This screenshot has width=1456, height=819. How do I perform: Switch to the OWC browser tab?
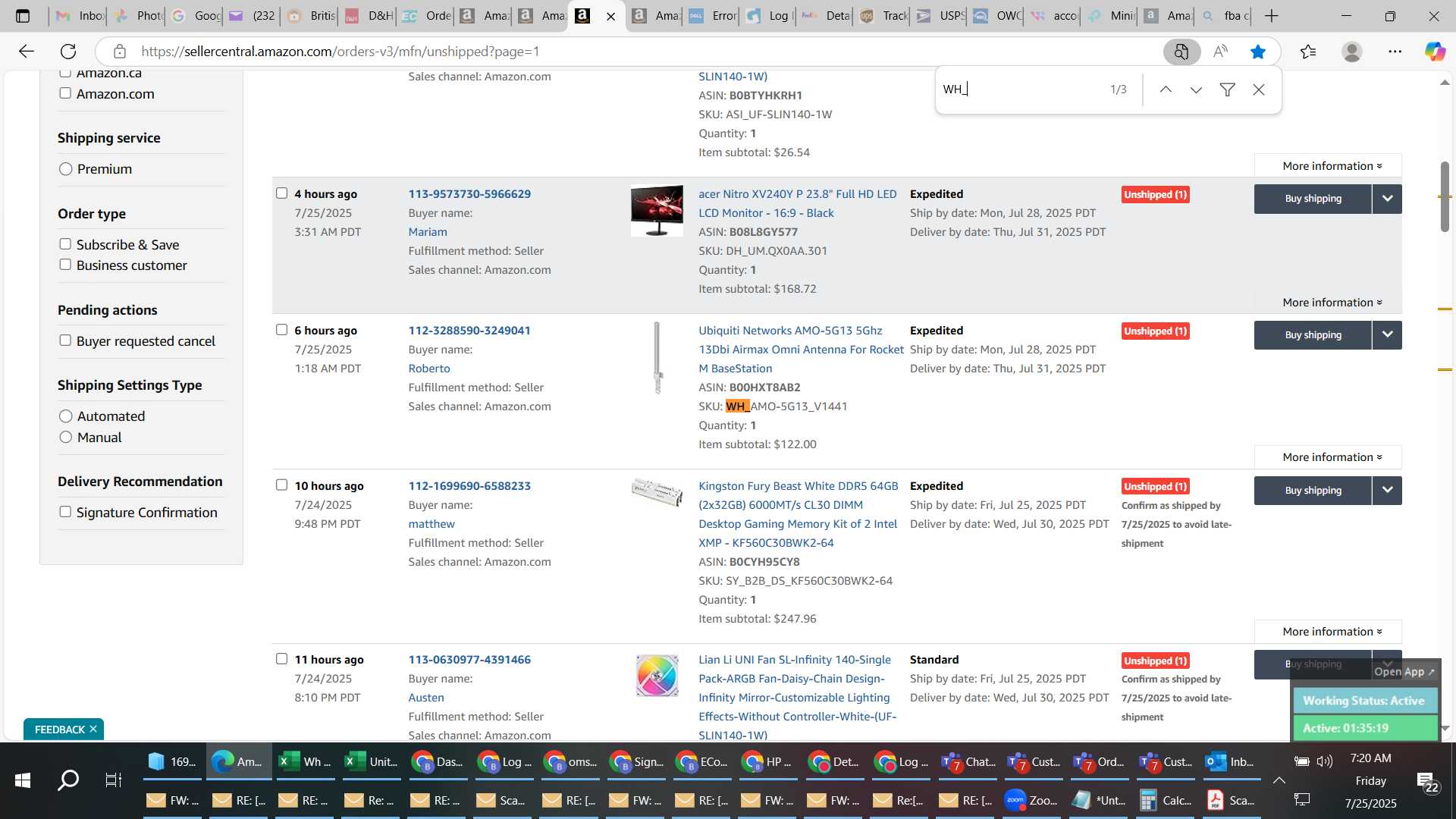coord(997,16)
